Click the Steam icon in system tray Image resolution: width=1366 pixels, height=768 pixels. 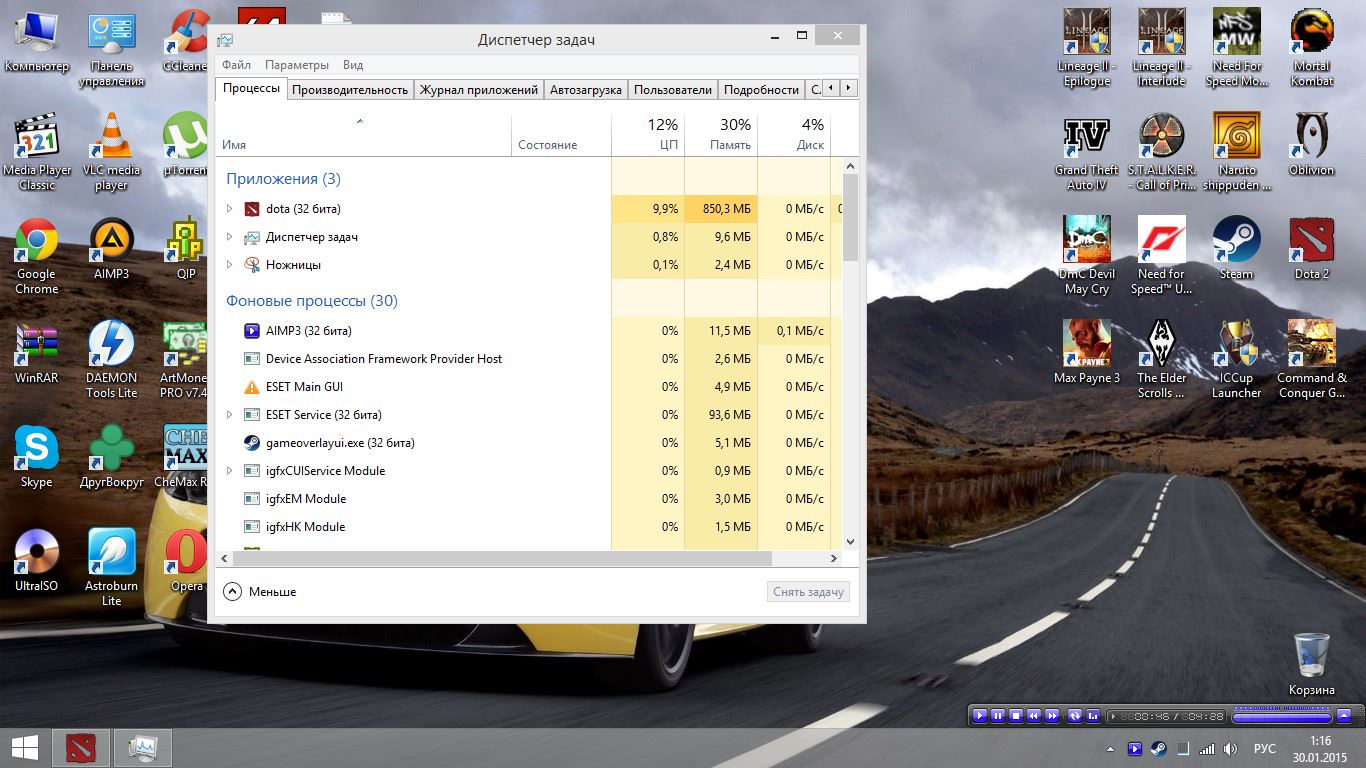[1158, 748]
